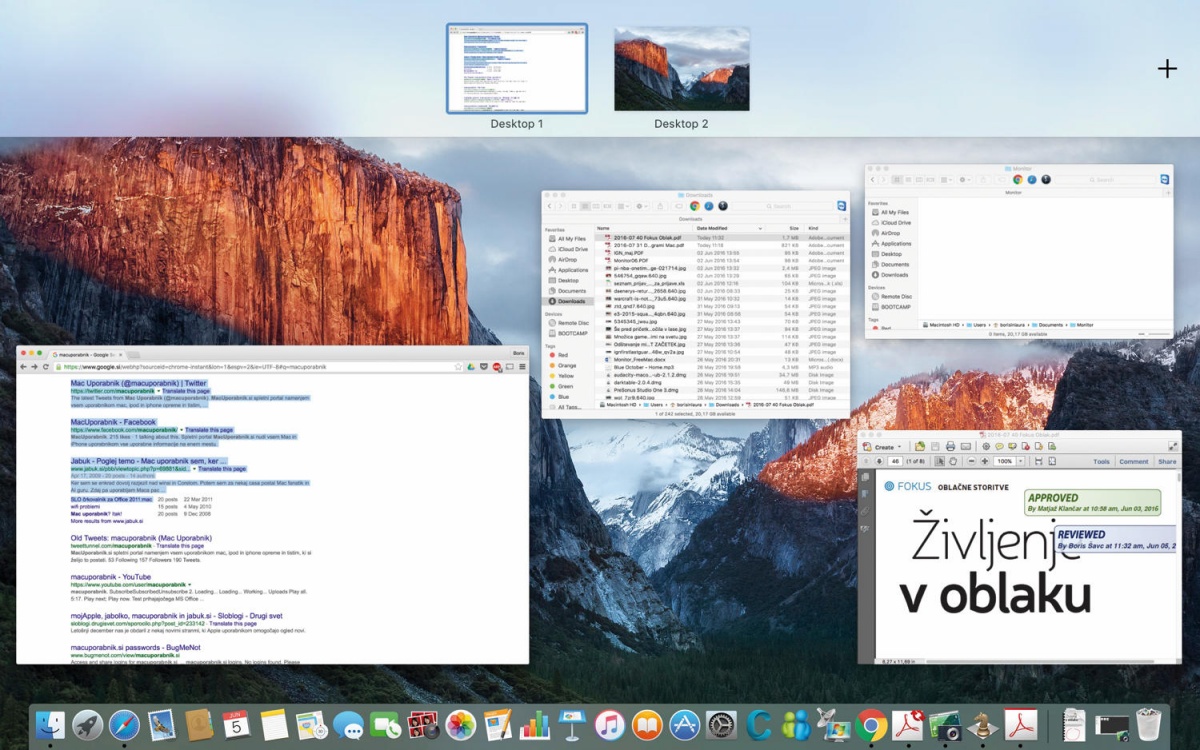Add a new desktop with plus button
Image resolution: width=1200 pixels, height=750 pixels.
[1167, 69]
